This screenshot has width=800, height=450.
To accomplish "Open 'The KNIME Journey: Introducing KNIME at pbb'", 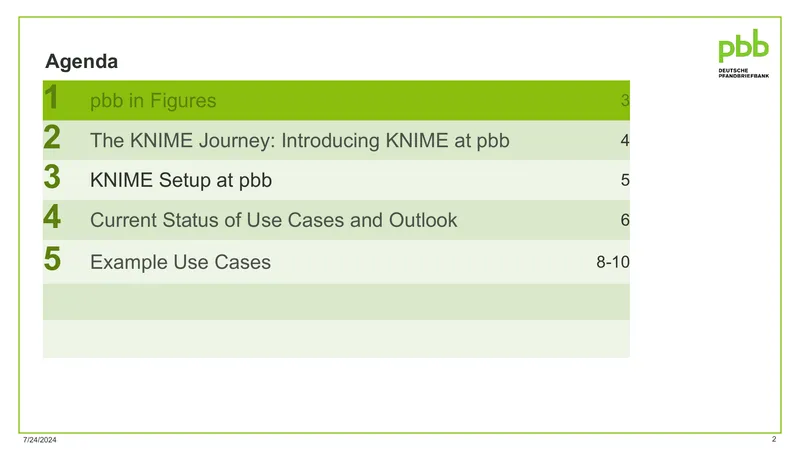I will [299, 141].
